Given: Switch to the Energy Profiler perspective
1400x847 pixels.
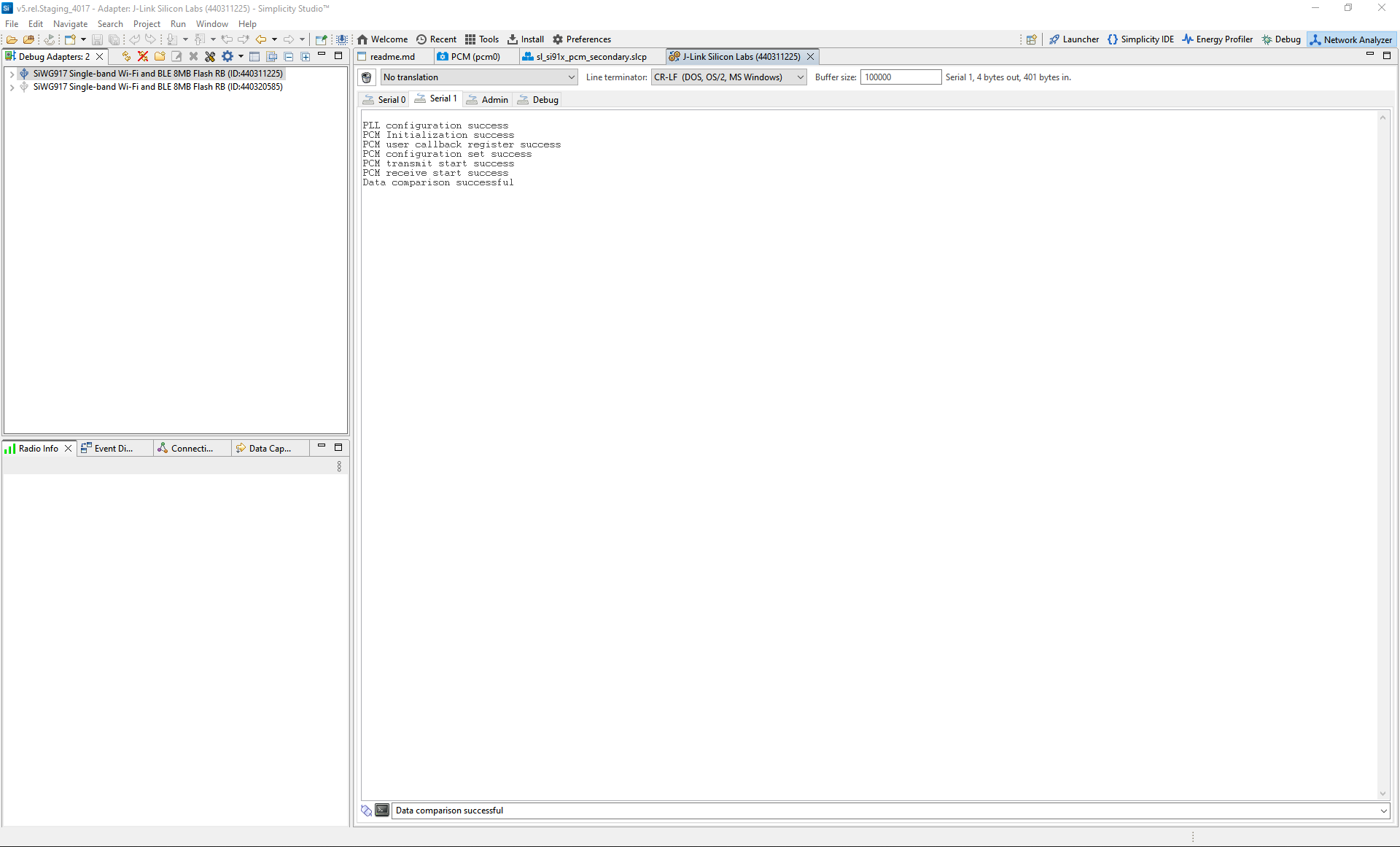Looking at the screenshot, I should pyautogui.click(x=1217, y=39).
